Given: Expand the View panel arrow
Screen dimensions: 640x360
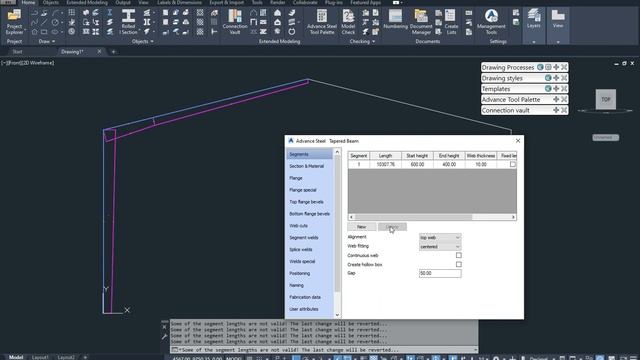Looking at the screenshot, I should 558,42.
